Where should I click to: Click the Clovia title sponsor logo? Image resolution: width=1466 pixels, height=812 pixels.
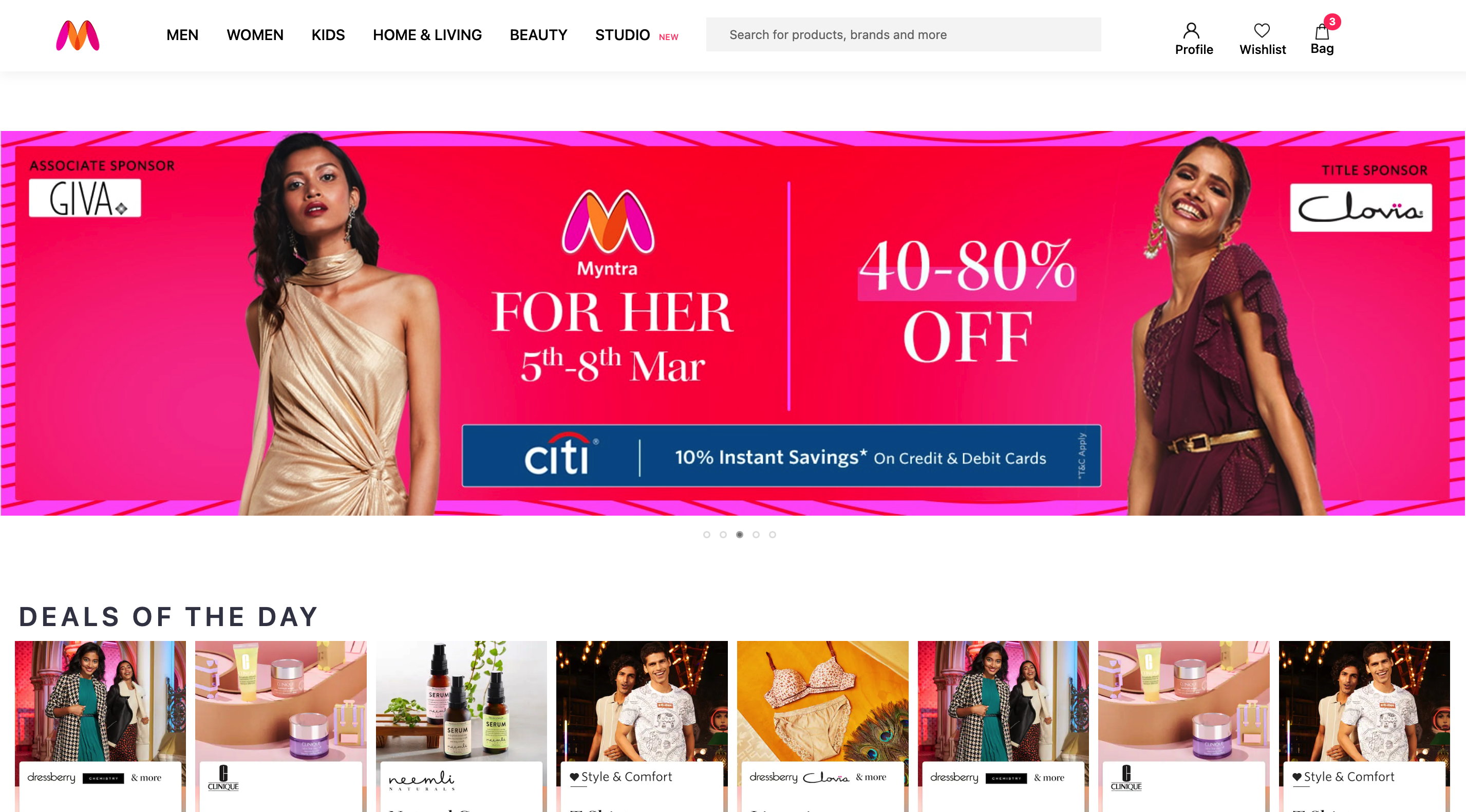(x=1361, y=207)
